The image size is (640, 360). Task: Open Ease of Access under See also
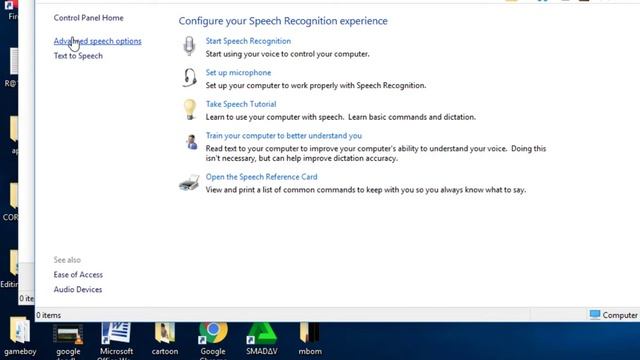tap(78, 275)
